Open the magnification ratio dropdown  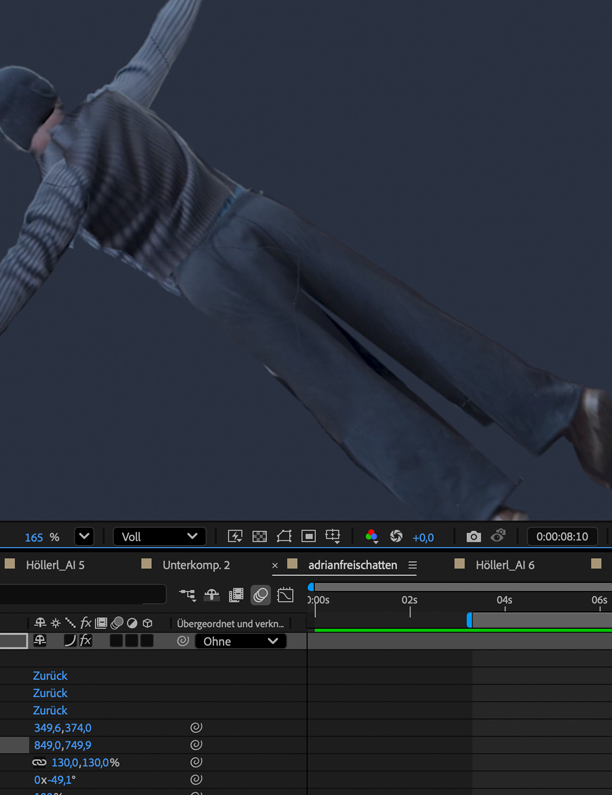click(84, 537)
